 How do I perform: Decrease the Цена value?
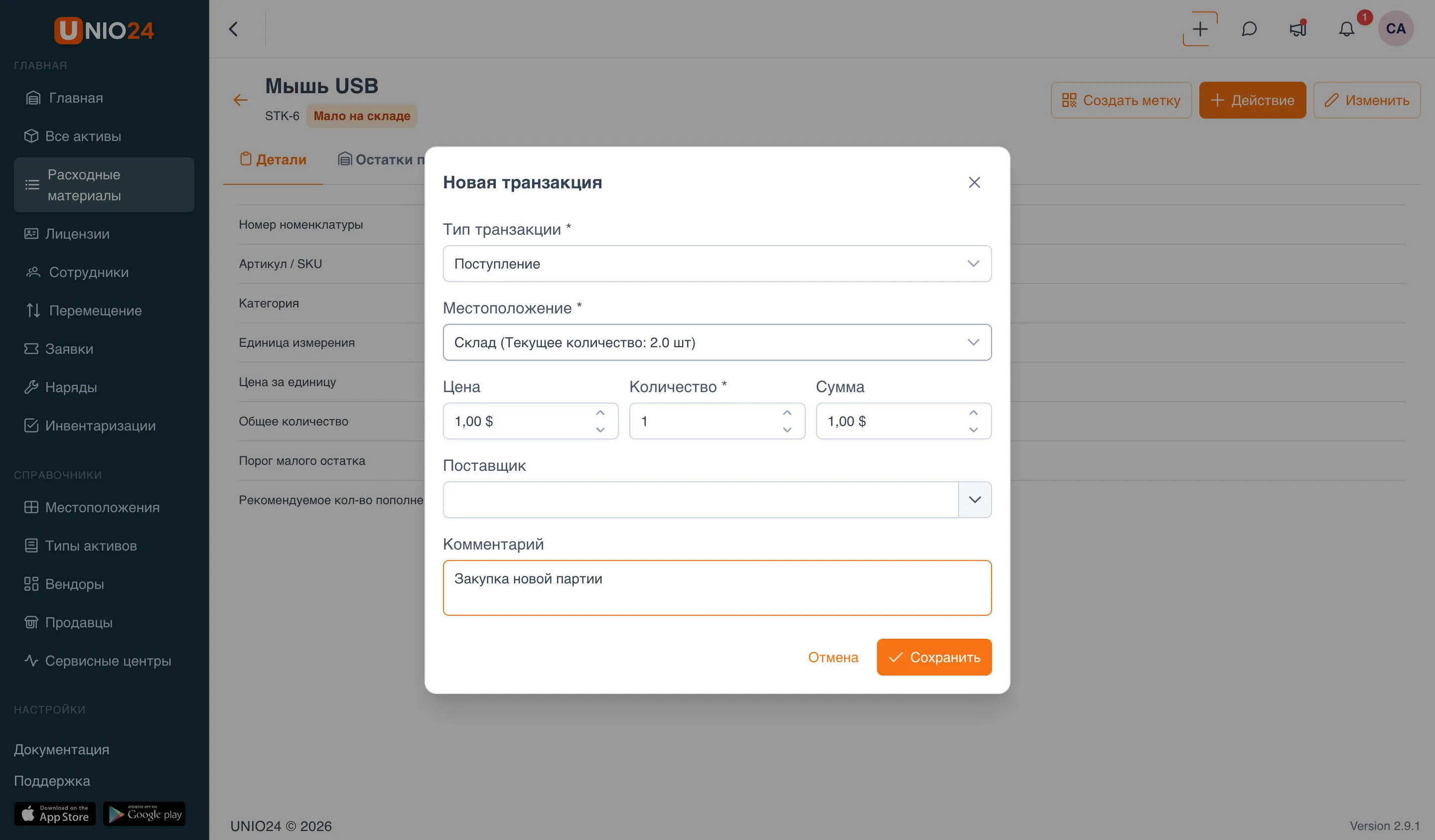coord(600,430)
